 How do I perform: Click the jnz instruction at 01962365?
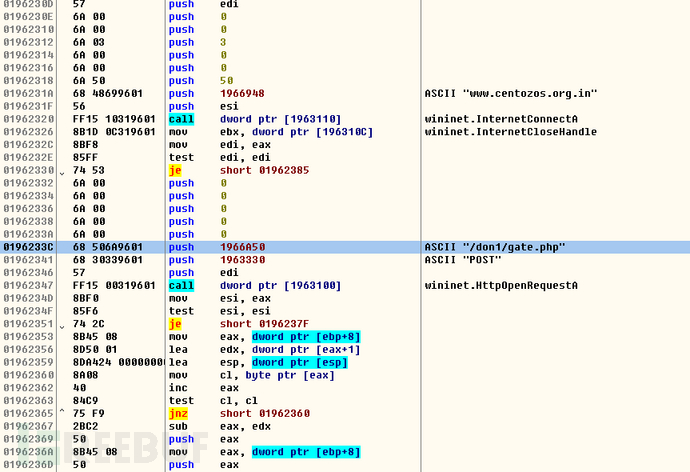coord(178,413)
